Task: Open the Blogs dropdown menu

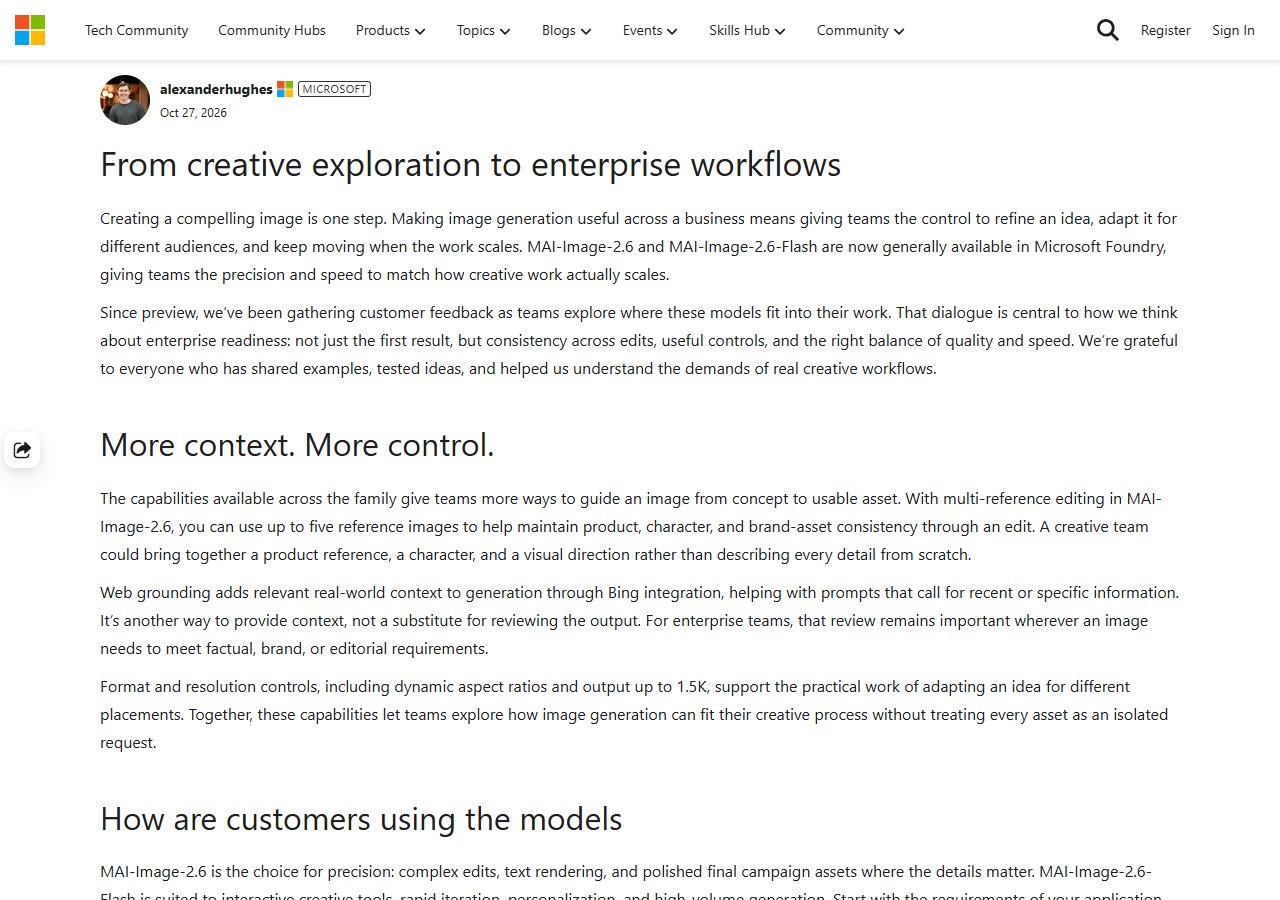Action: tap(567, 30)
